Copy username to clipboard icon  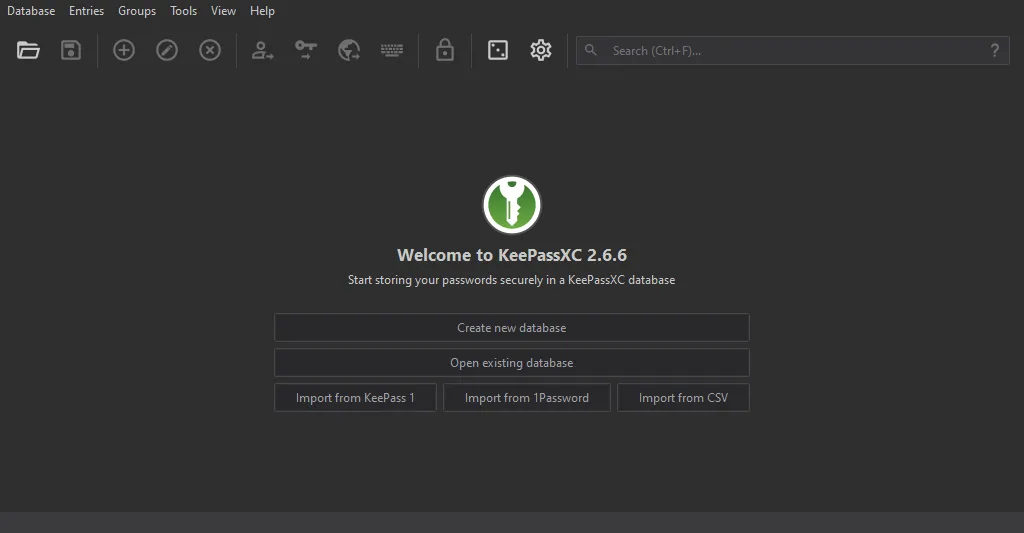point(263,50)
